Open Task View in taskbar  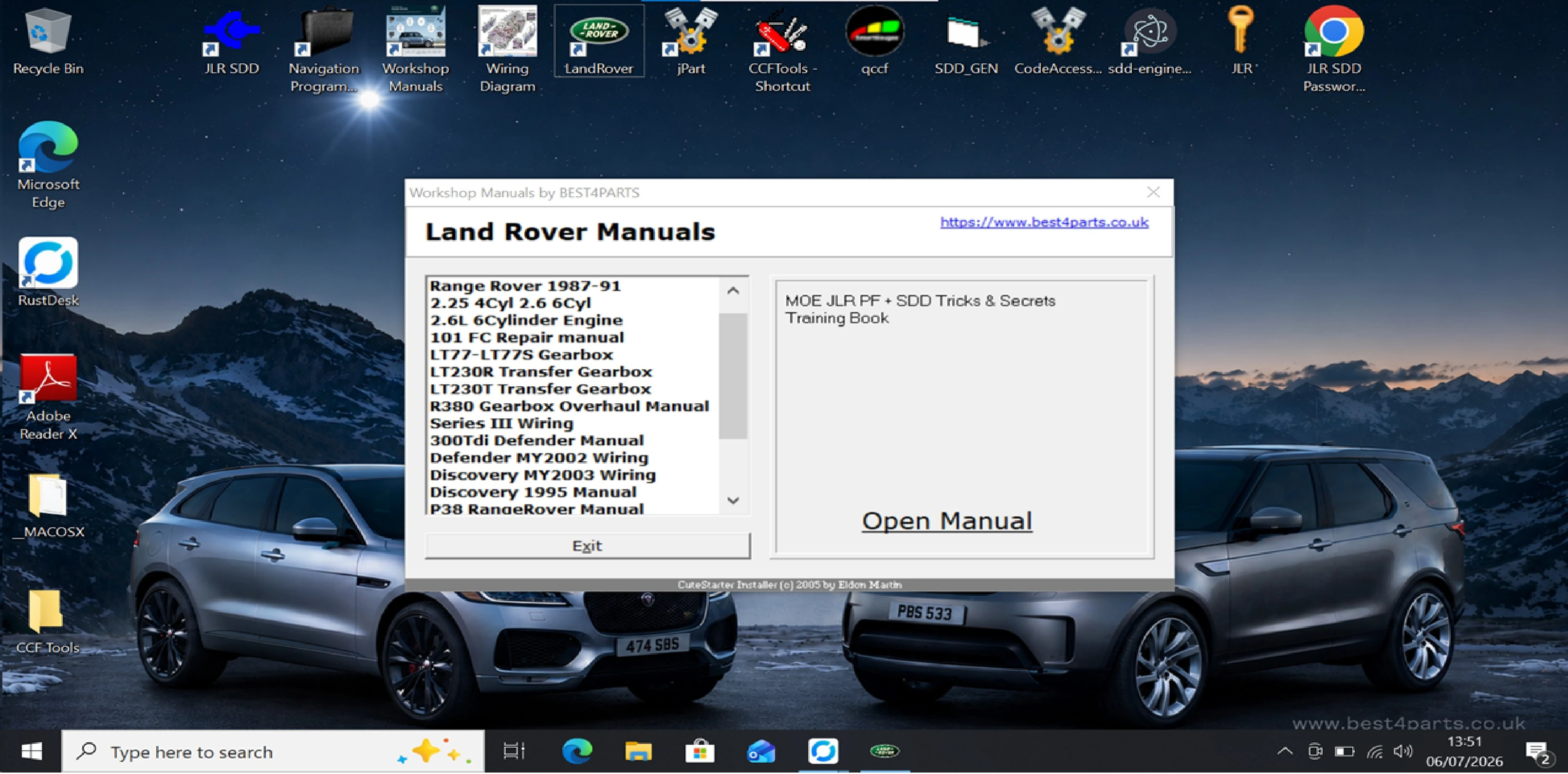click(x=514, y=752)
